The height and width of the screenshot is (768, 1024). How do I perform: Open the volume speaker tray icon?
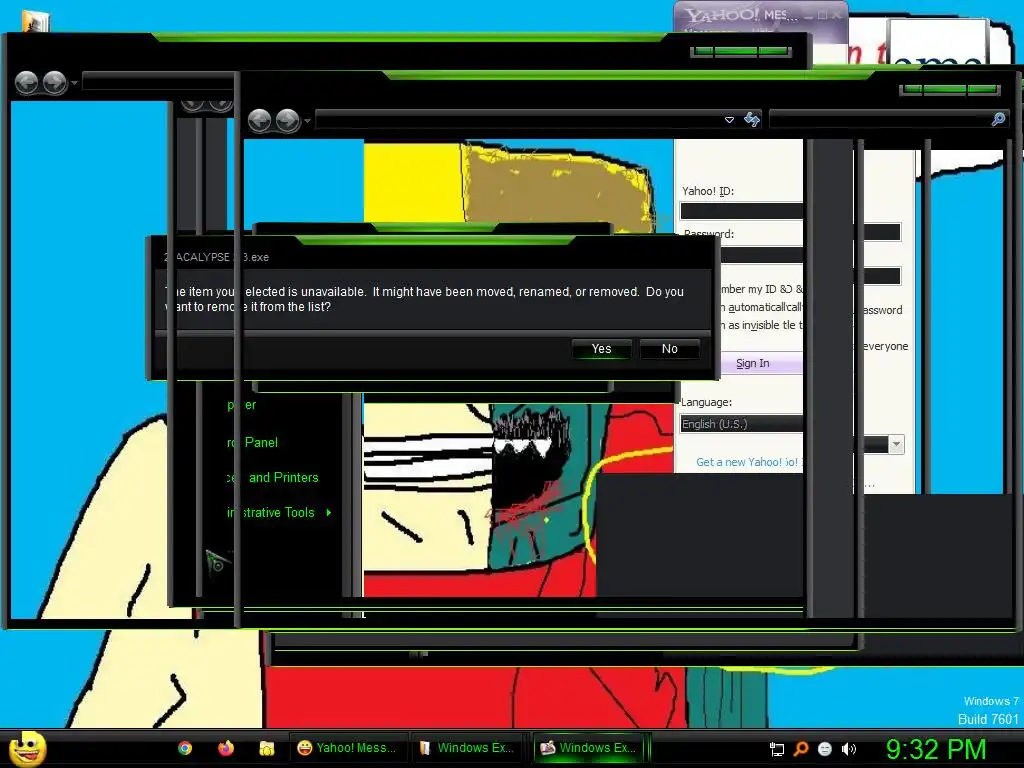848,749
